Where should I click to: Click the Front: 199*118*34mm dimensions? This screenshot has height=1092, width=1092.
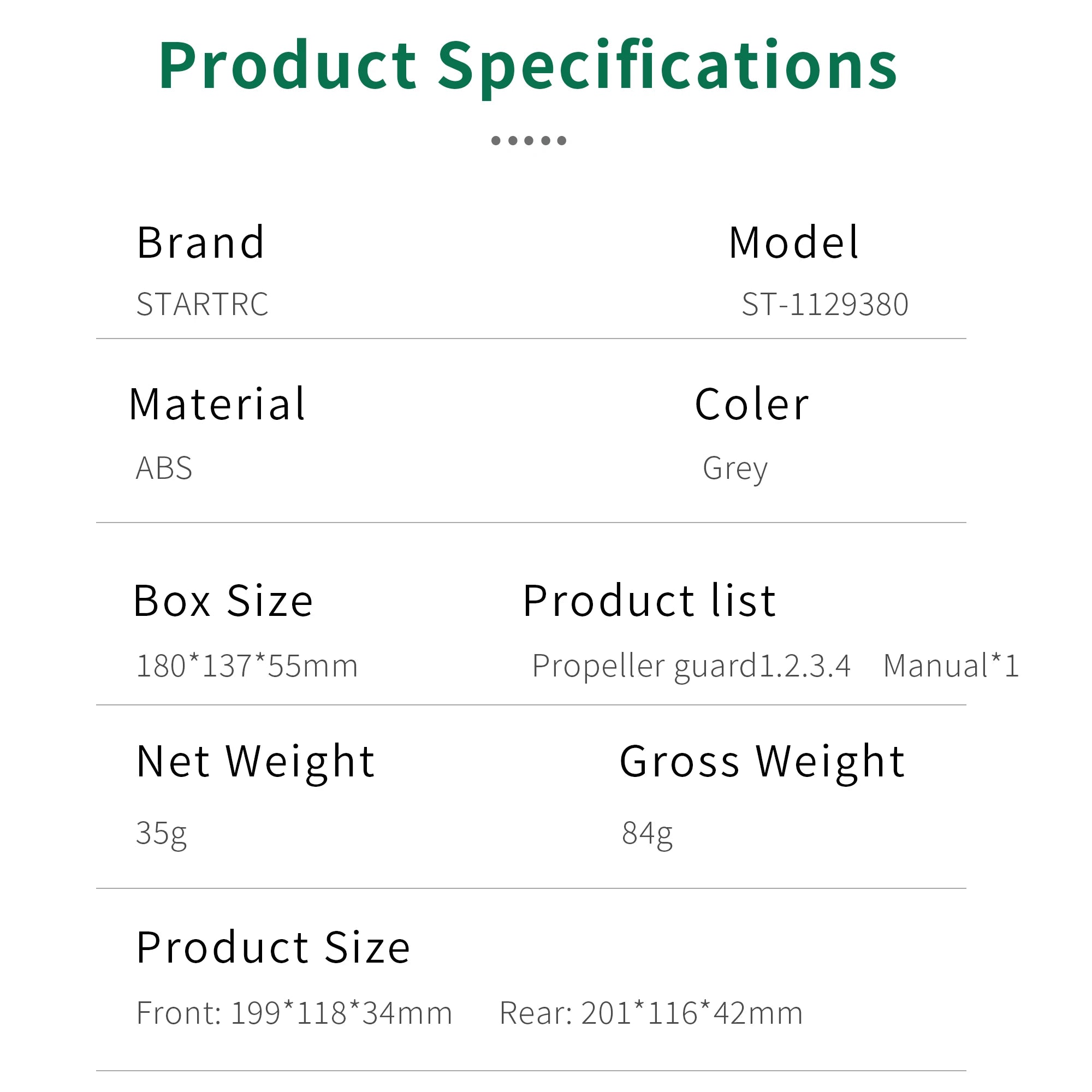pos(294,1013)
